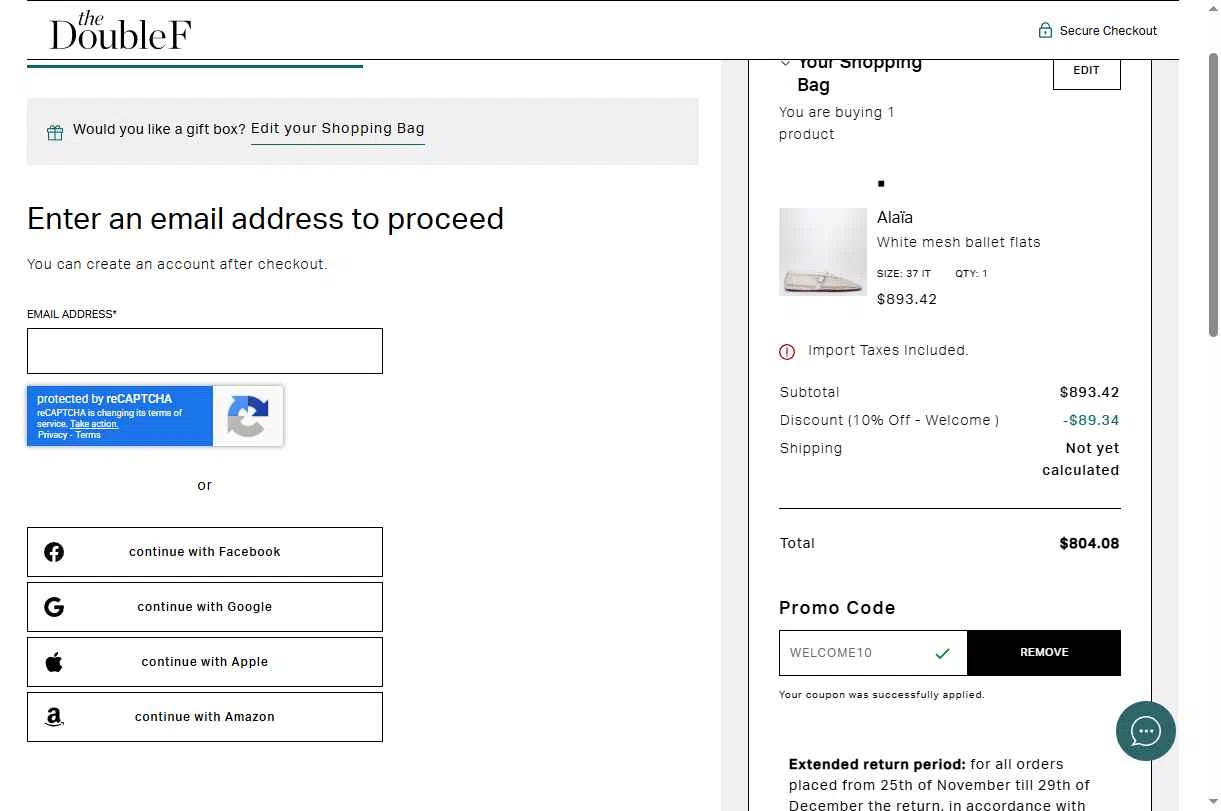The image size is (1221, 811).
Task: Focus the email address field
Action: (205, 351)
